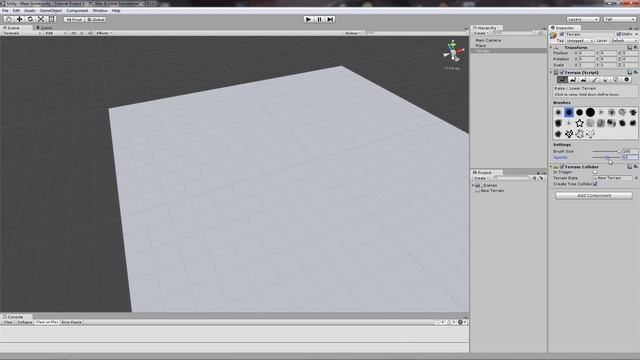
Task: Select the Rect transform tool in toolbar
Action: coord(52,19)
